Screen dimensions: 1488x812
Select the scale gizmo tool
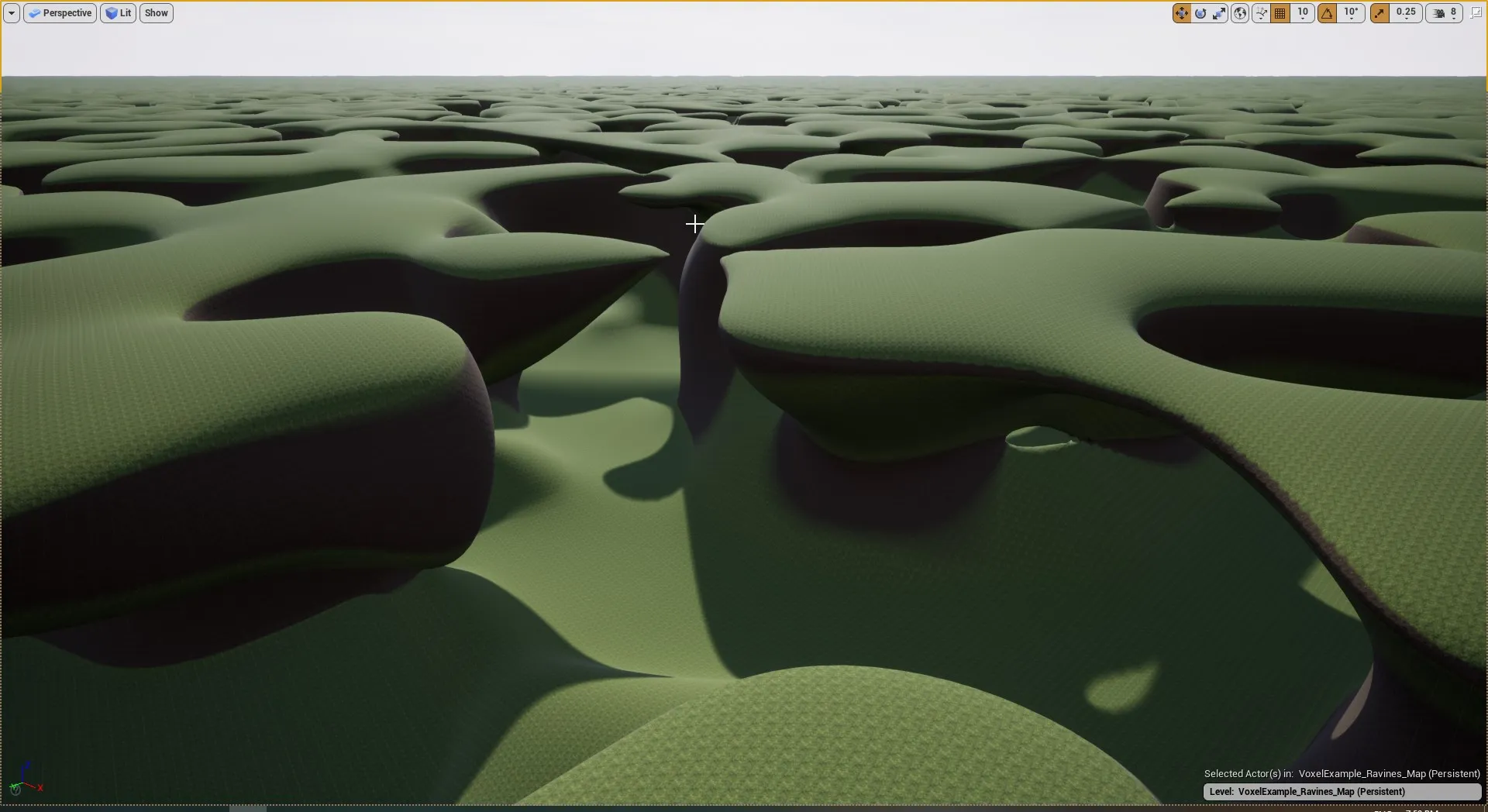click(x=1220, y=13)
